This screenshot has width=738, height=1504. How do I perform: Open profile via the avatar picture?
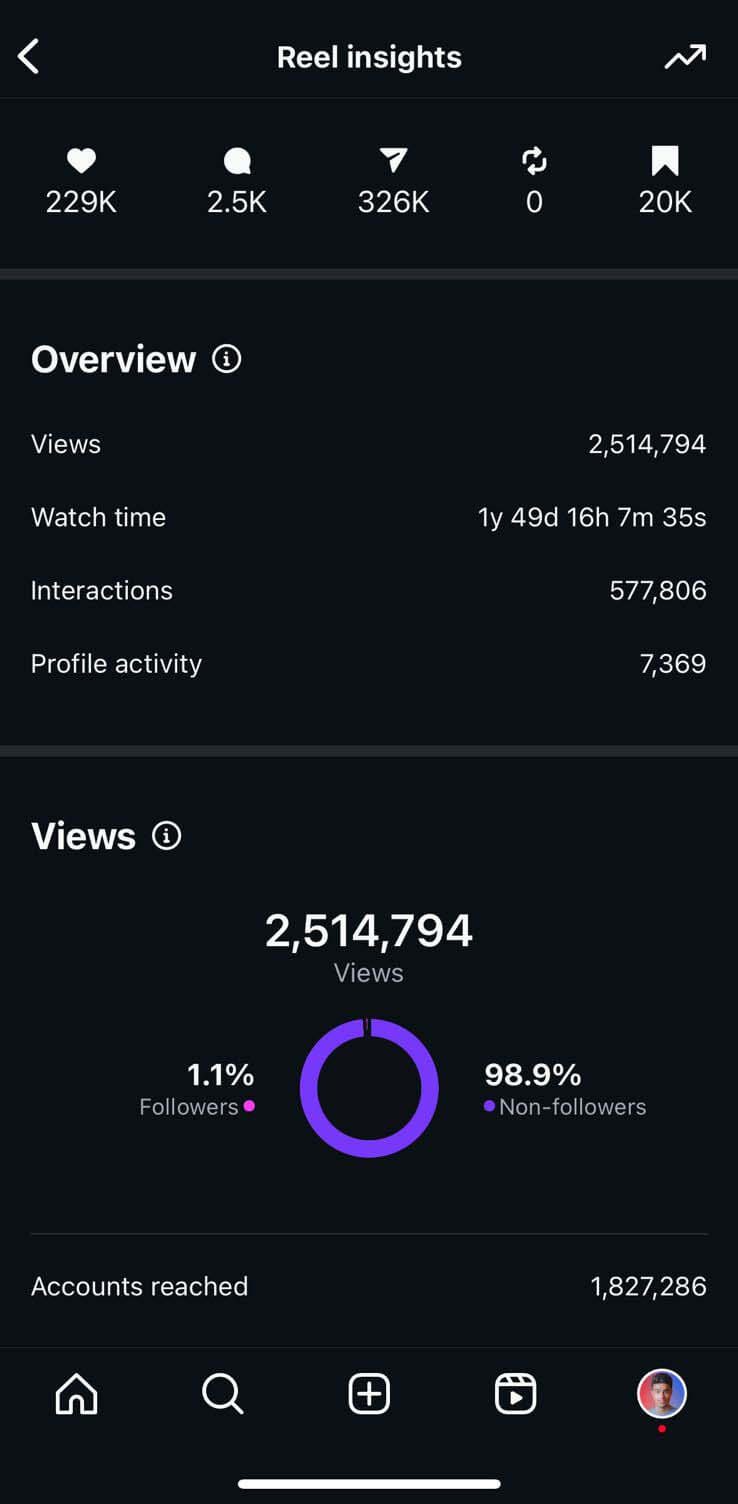point(662,1394)
